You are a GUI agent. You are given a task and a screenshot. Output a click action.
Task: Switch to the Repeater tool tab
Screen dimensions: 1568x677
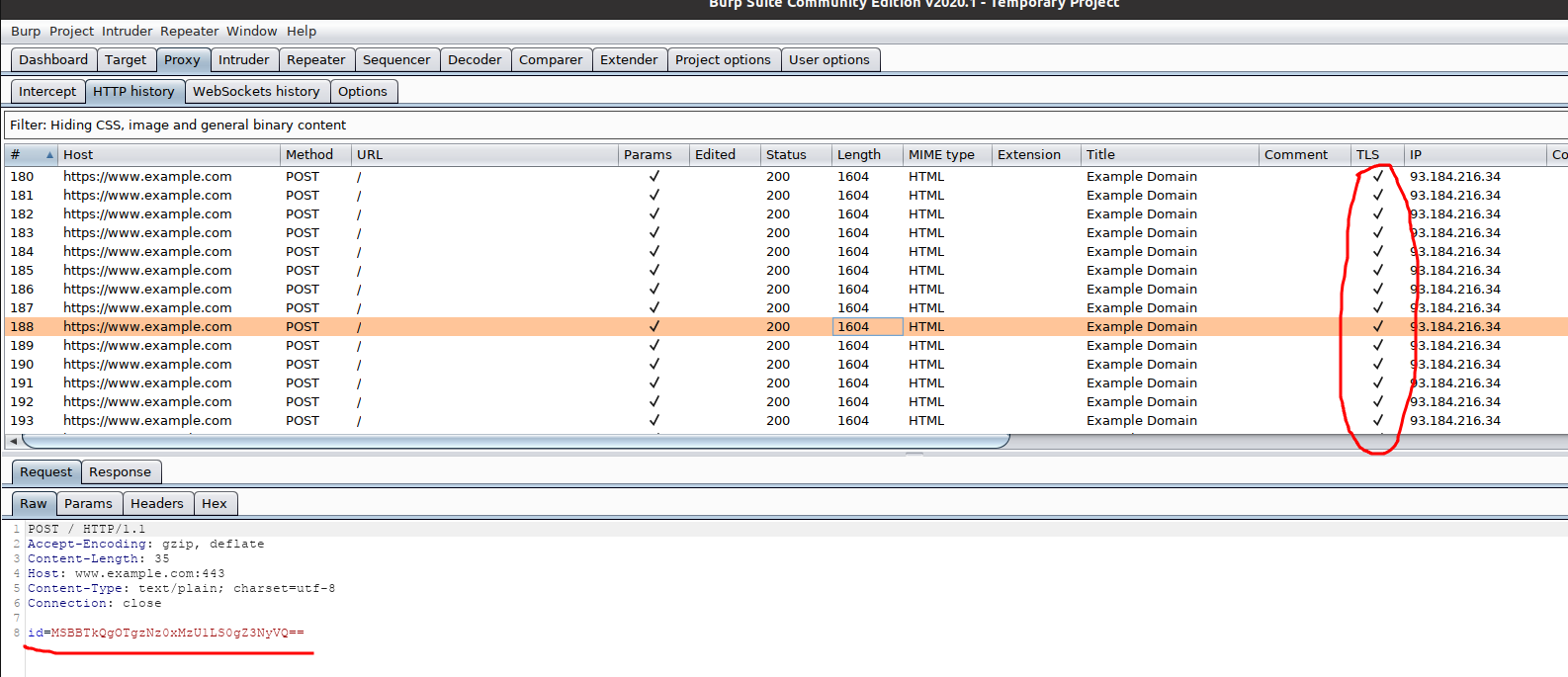316,60
